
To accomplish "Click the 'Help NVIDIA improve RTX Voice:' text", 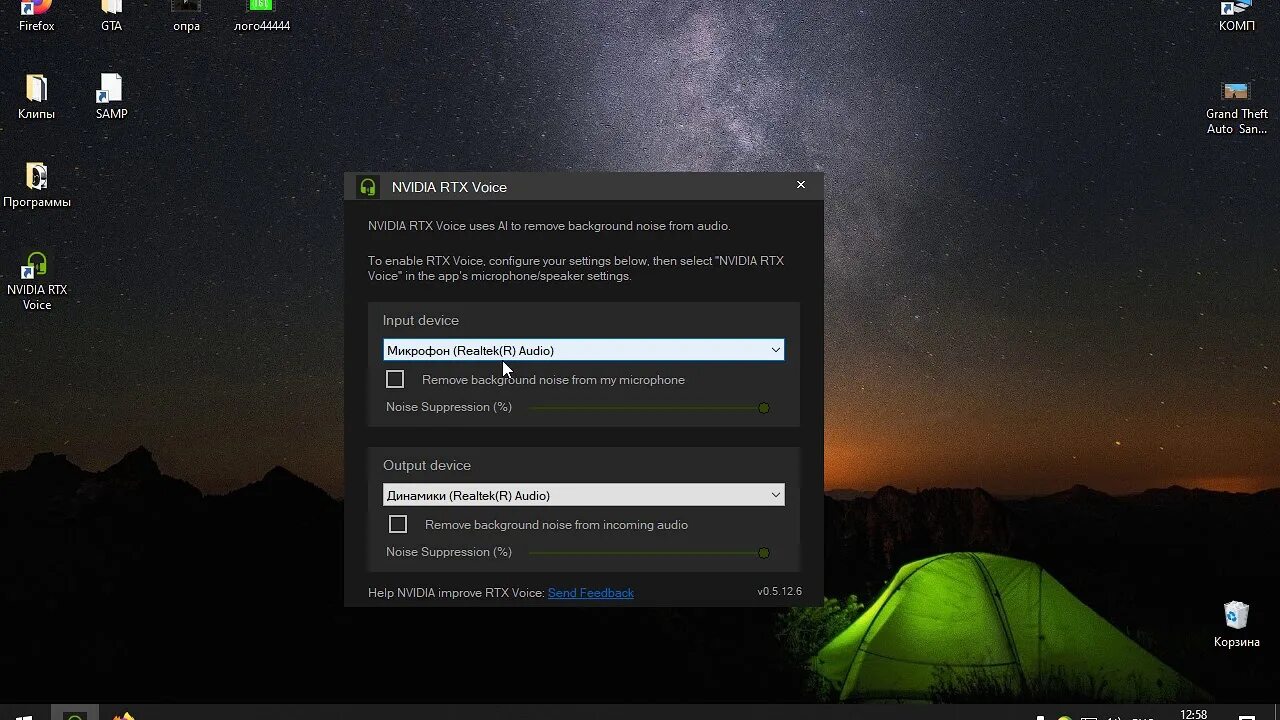I will coord(456,593).
